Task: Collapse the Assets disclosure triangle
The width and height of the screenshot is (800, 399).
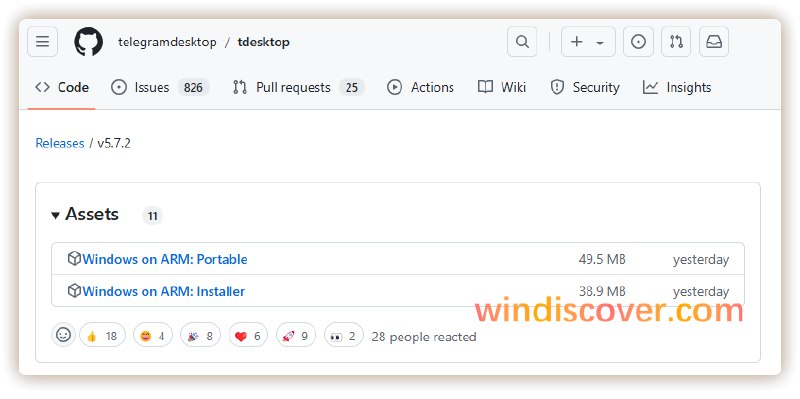Action: [x=55, y=215]
